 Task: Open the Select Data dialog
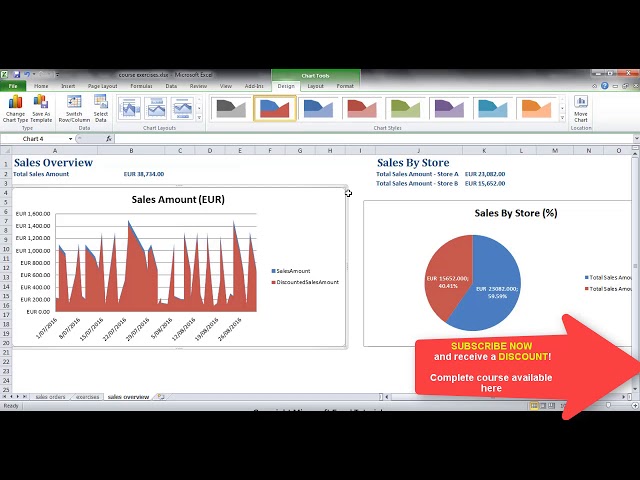pyautogui.click(x=100, y=109)
